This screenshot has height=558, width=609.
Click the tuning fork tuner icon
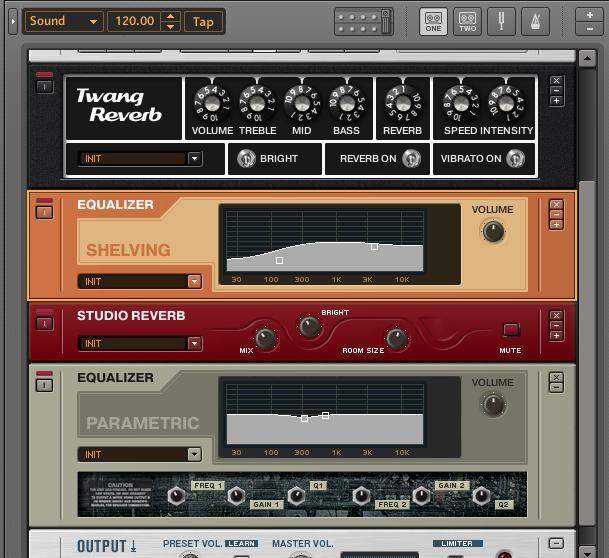(x=505, y=21)
